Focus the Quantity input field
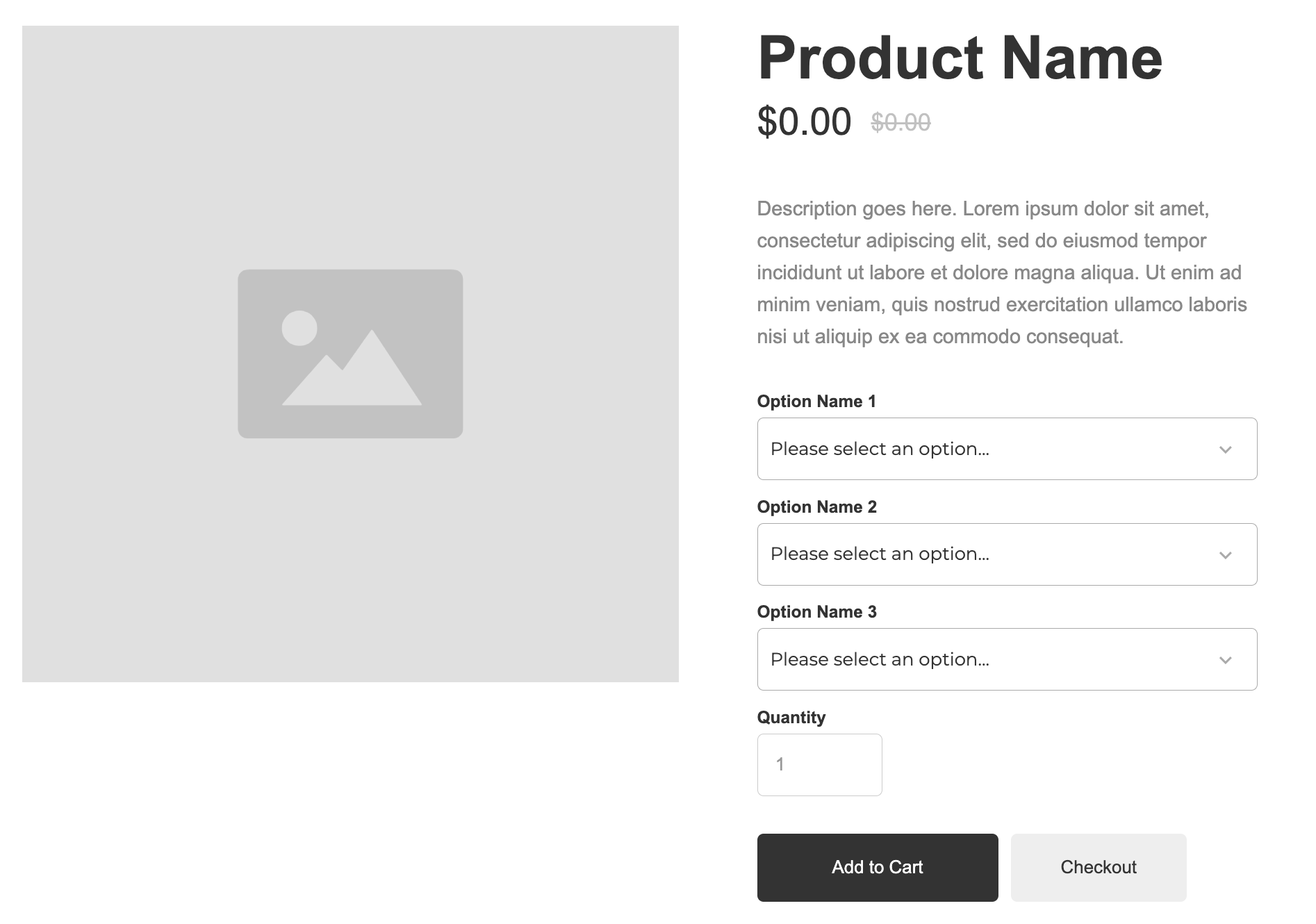Viewport: 1316px width, 924px height. [820, 765]
